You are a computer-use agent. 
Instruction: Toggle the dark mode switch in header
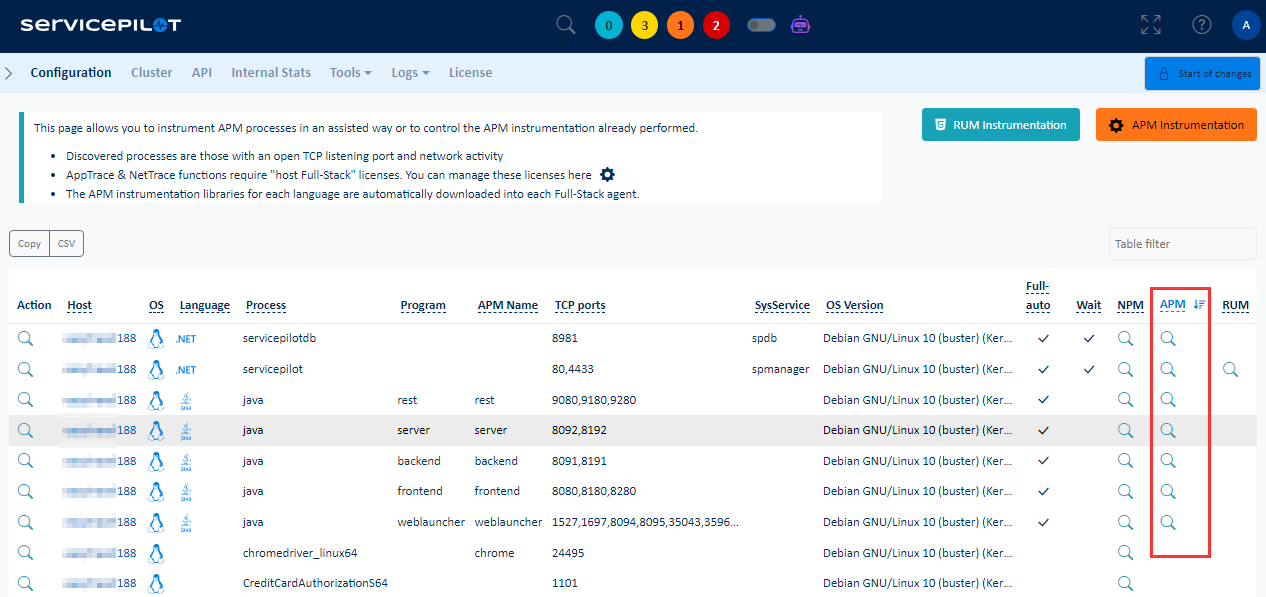pos(761,25)
